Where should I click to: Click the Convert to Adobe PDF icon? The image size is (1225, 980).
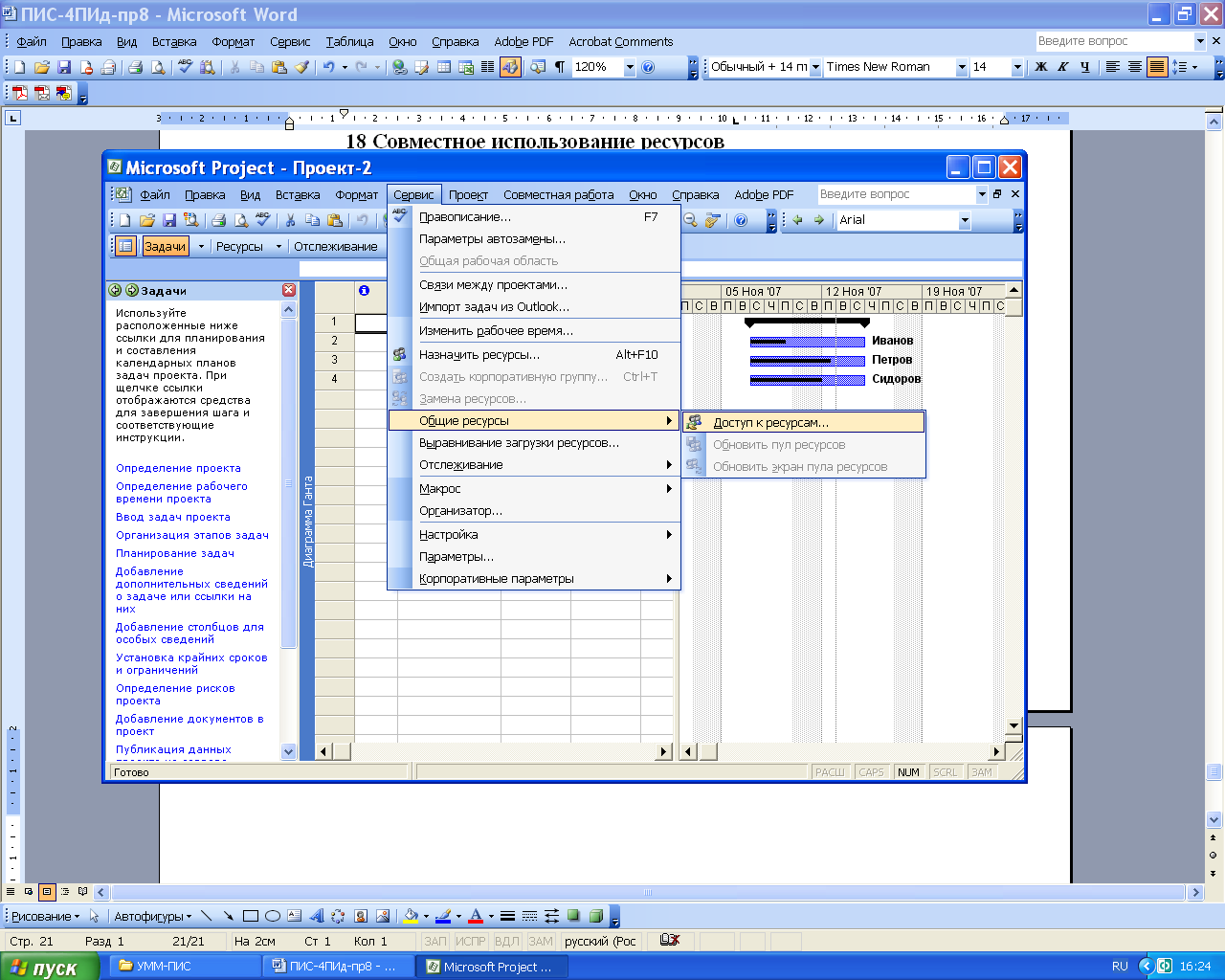click(x=19, y=93)
